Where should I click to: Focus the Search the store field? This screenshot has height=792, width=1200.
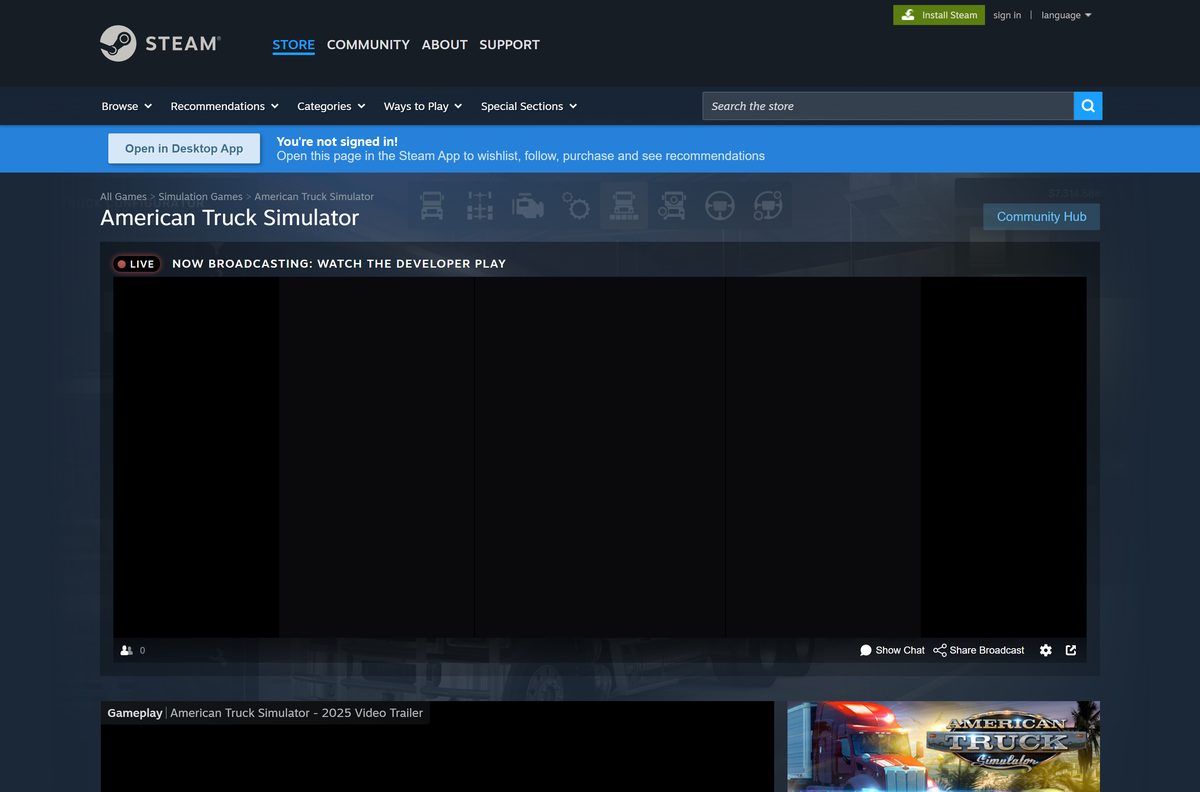click(x=888, y=106)
